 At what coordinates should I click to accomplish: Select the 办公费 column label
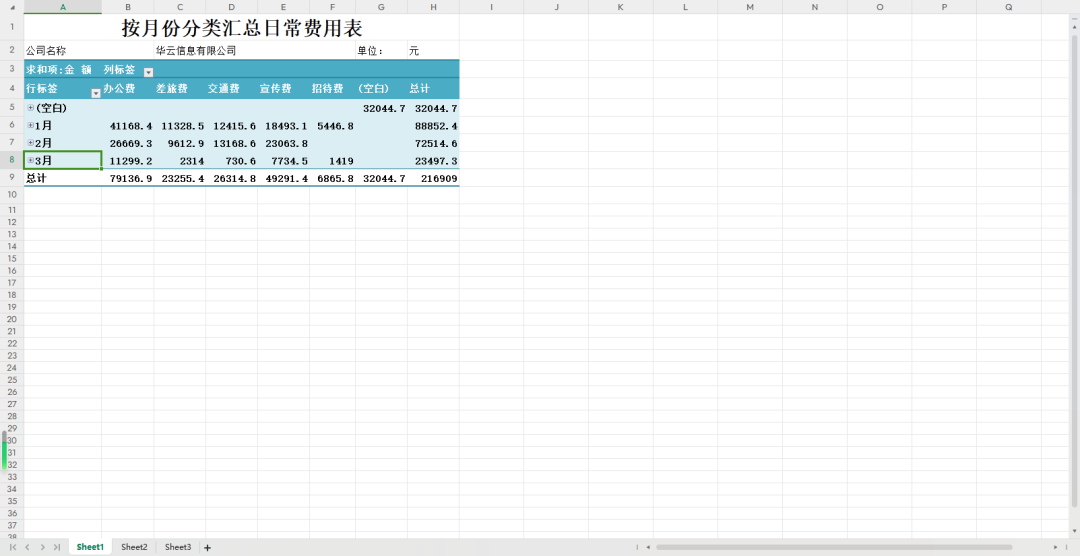[x=128, y=89]
